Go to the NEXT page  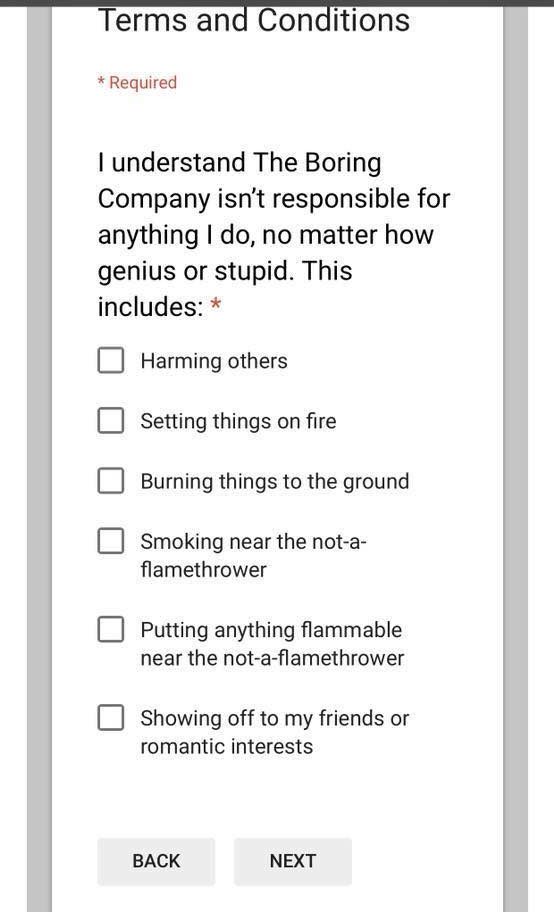293,861
